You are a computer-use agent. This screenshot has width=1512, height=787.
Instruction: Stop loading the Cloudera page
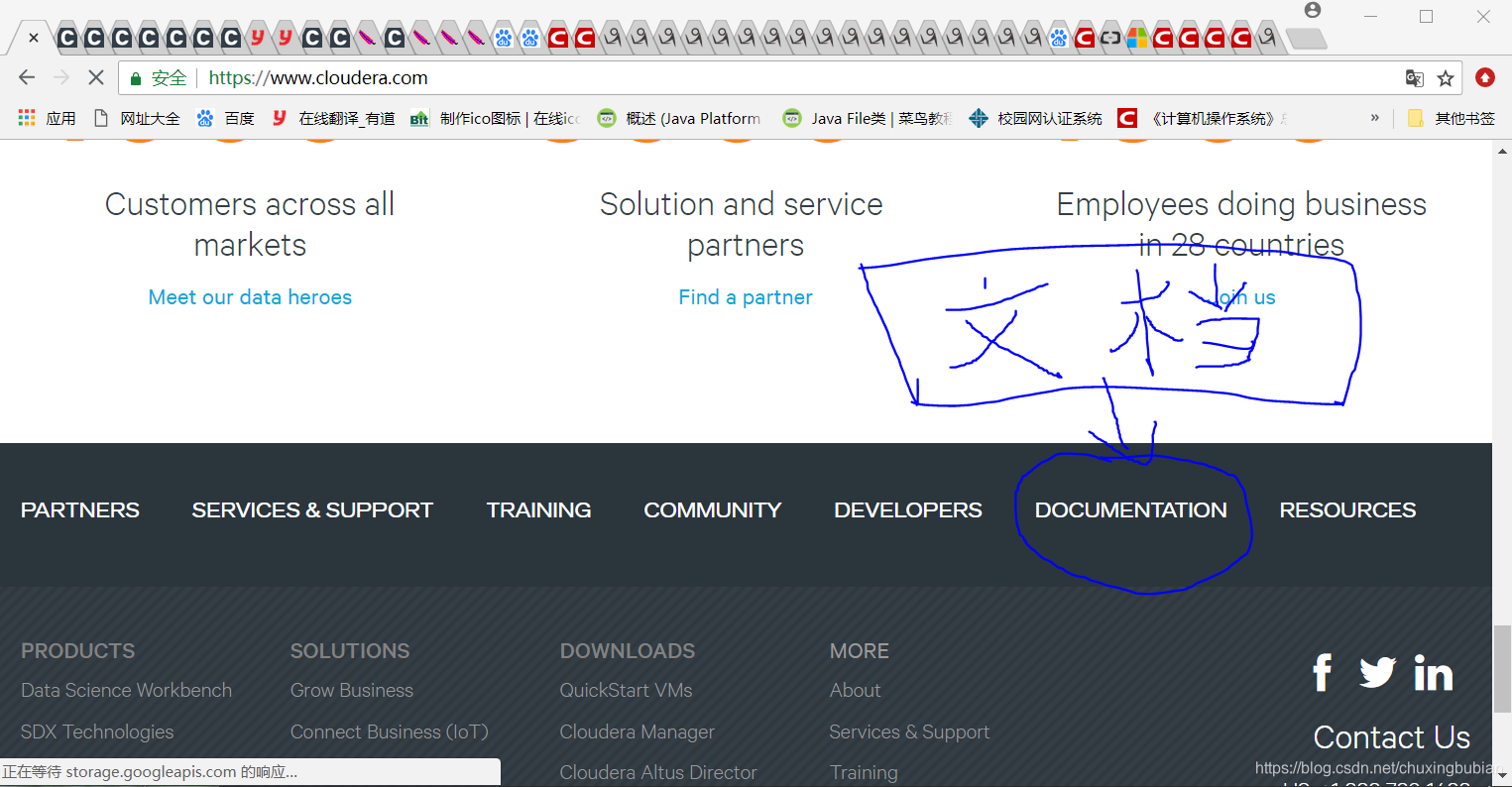[96, 77]
